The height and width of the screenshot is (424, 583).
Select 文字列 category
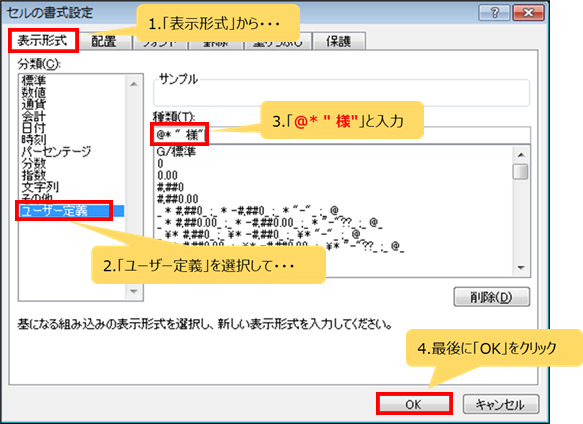40,187
